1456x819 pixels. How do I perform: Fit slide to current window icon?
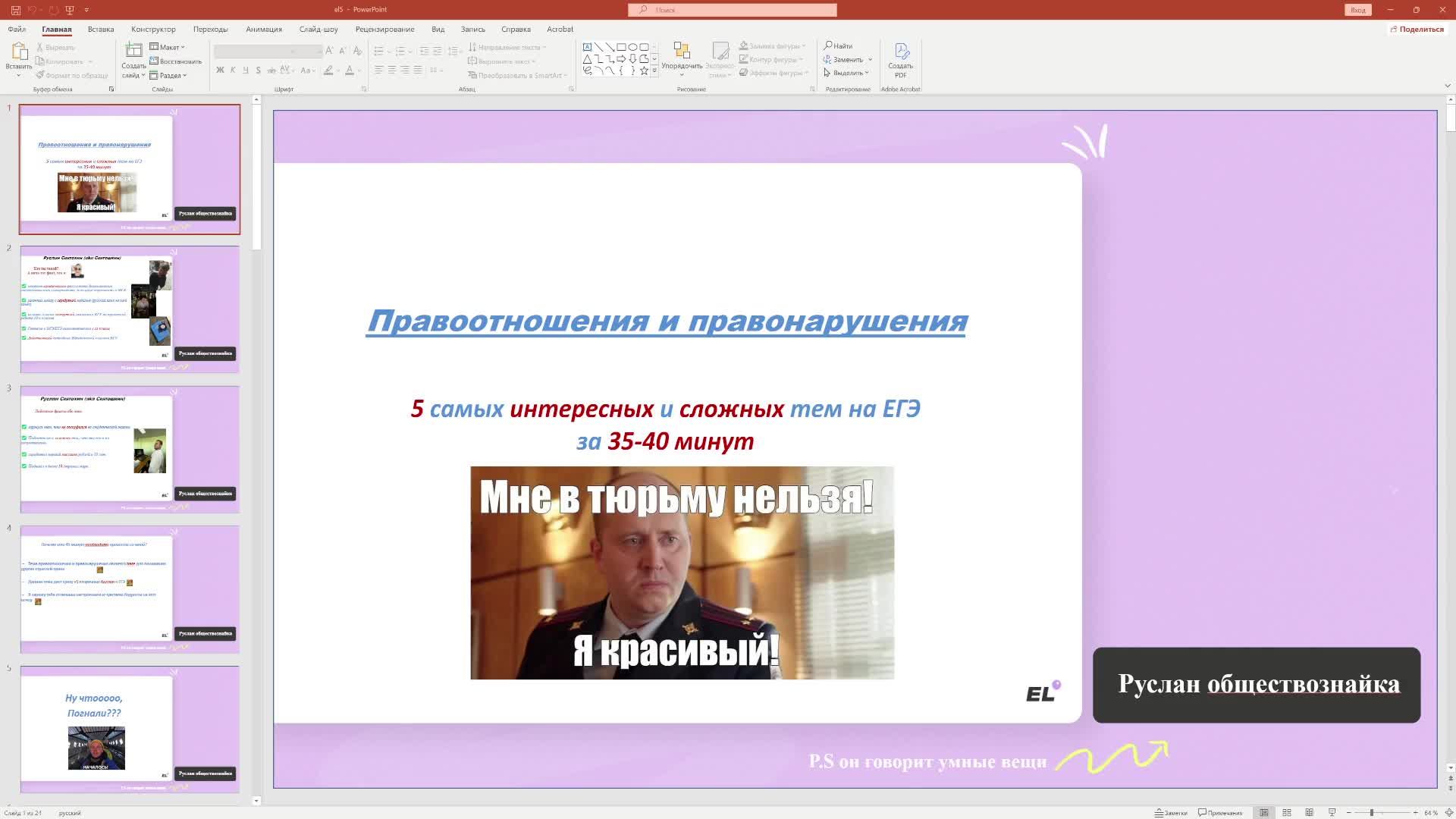click(1448, 813)
